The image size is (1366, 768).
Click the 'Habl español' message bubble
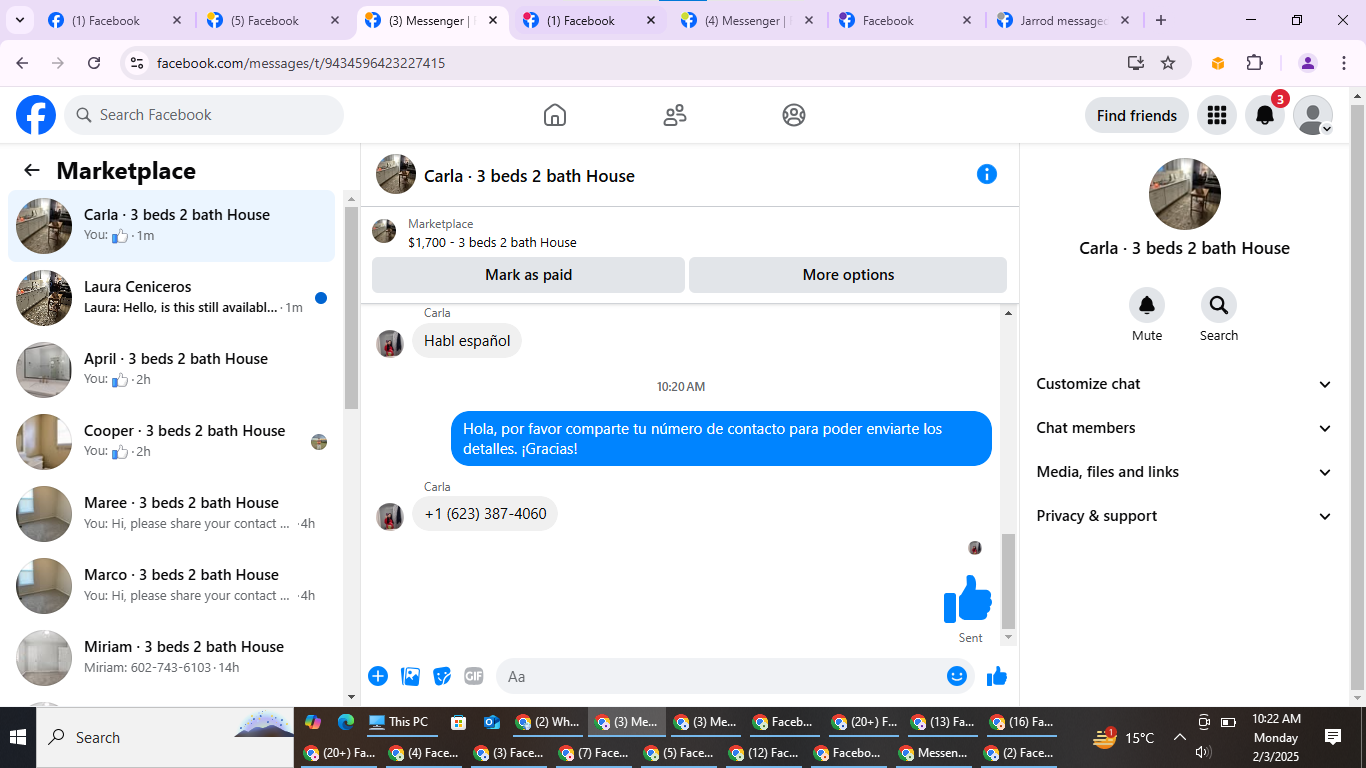point(467,341)
